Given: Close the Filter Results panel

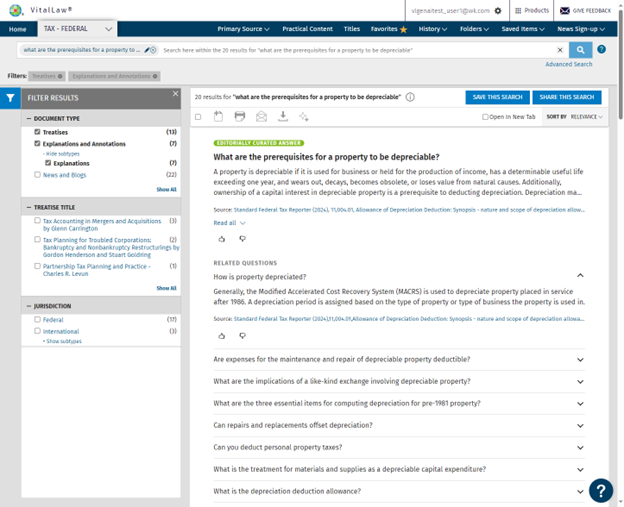Looking at the screenshot, I should click(176, 94).
